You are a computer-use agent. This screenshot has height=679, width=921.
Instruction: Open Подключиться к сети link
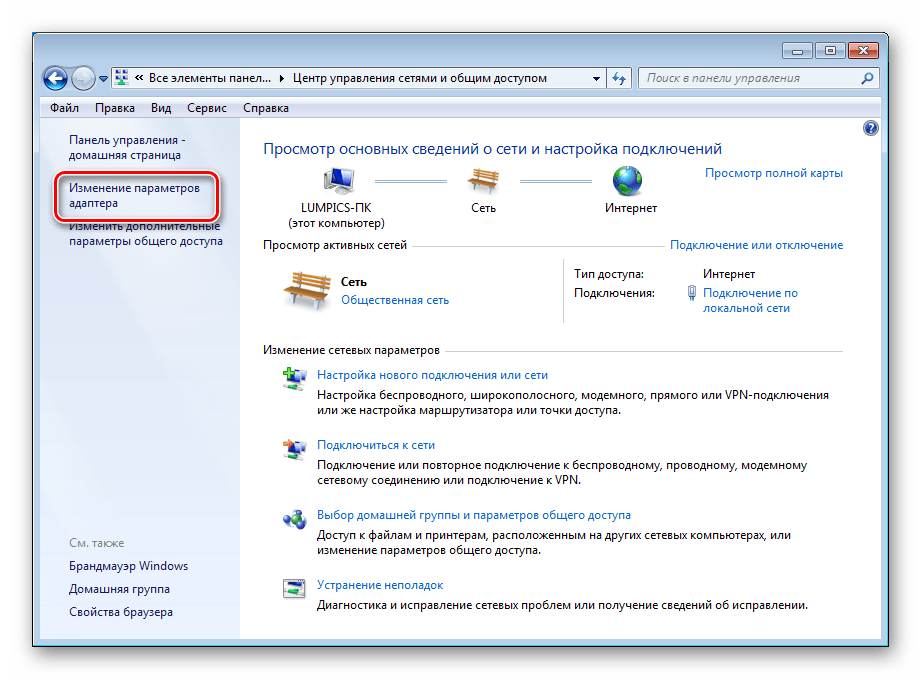[376, 445]
